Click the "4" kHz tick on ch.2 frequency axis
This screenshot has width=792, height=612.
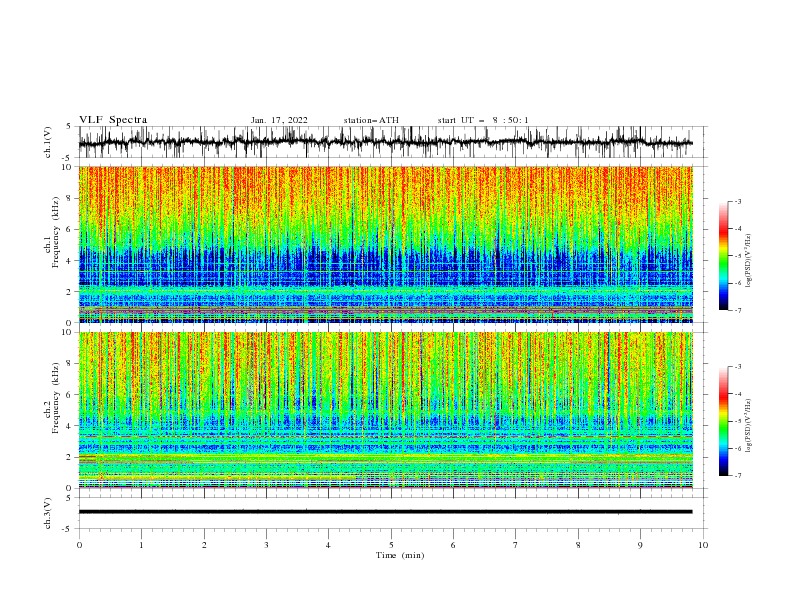click(x=70, y=426)
